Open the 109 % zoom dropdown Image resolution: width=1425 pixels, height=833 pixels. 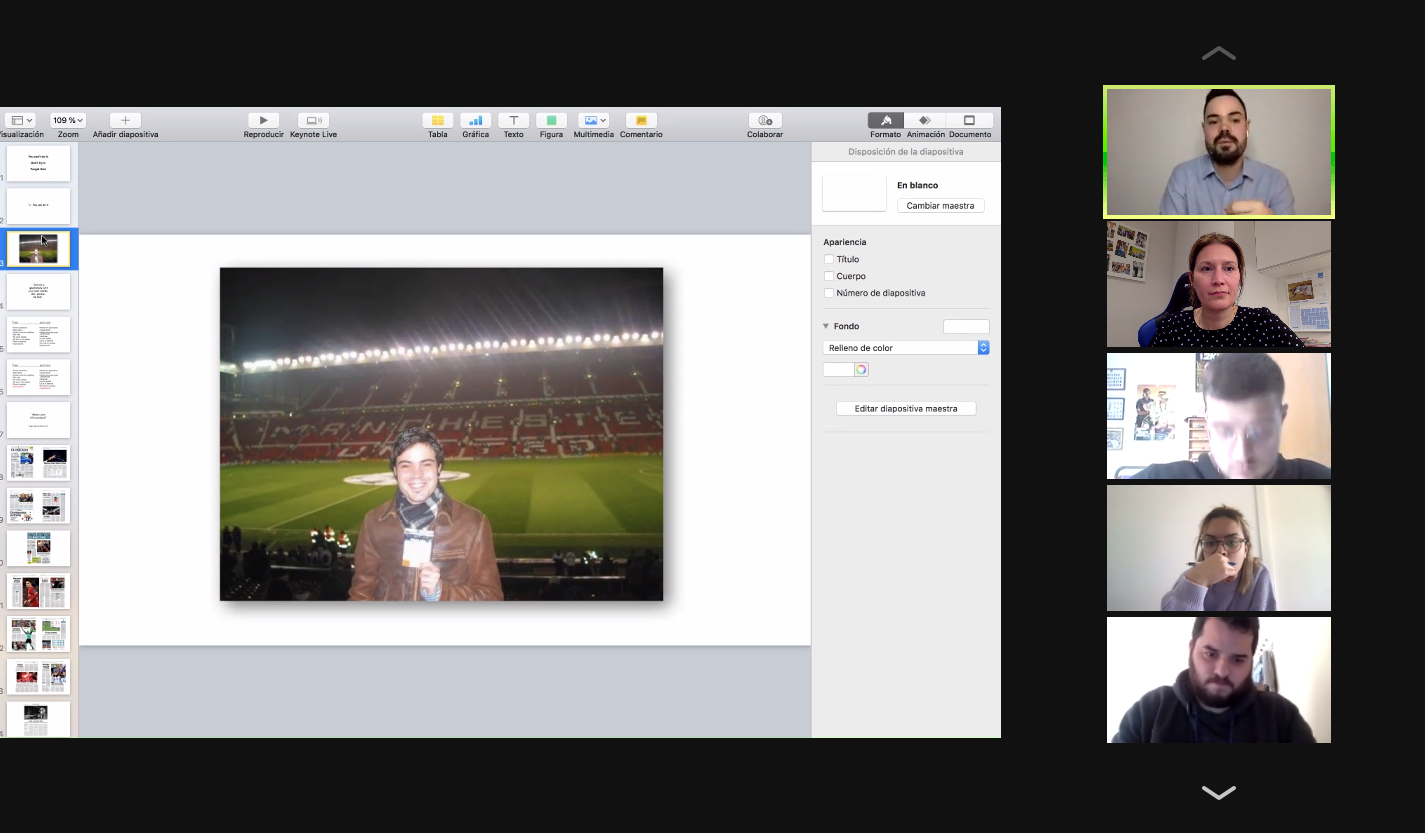[x=68, y=120]
